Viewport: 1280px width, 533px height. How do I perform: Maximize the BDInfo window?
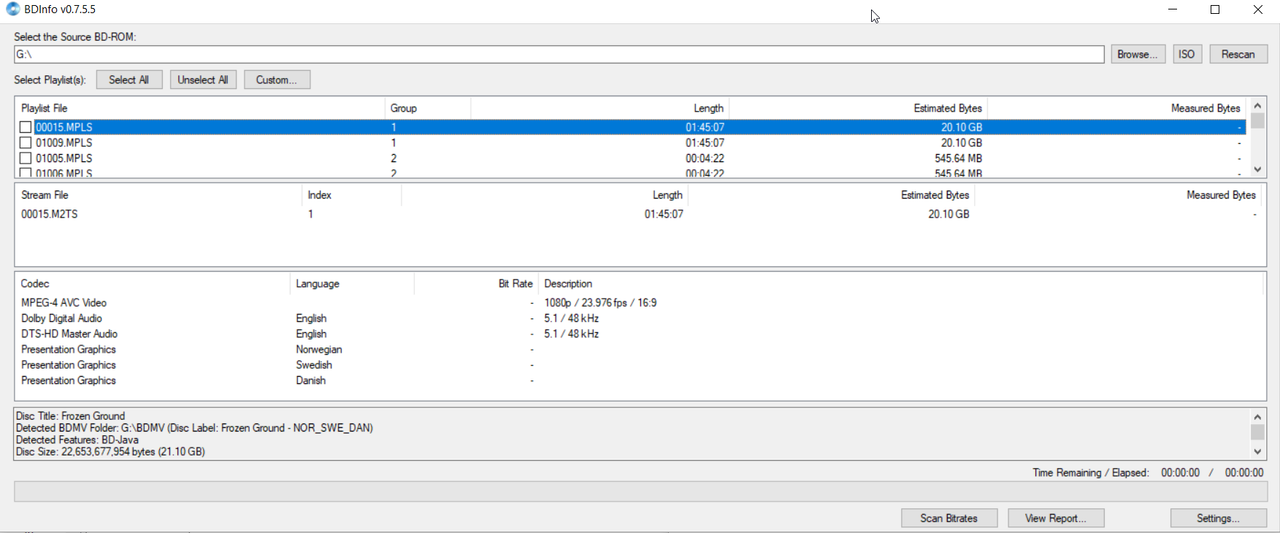[x=1215, y=10]
